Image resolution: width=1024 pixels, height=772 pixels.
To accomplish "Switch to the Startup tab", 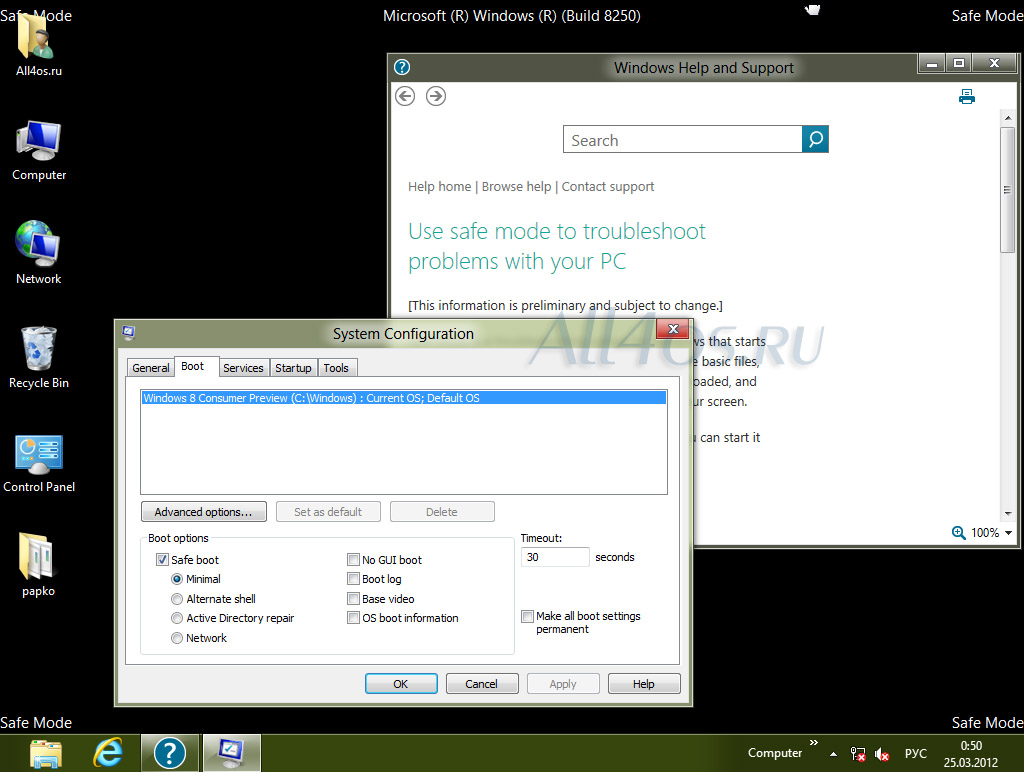I will tap(293, 368).
